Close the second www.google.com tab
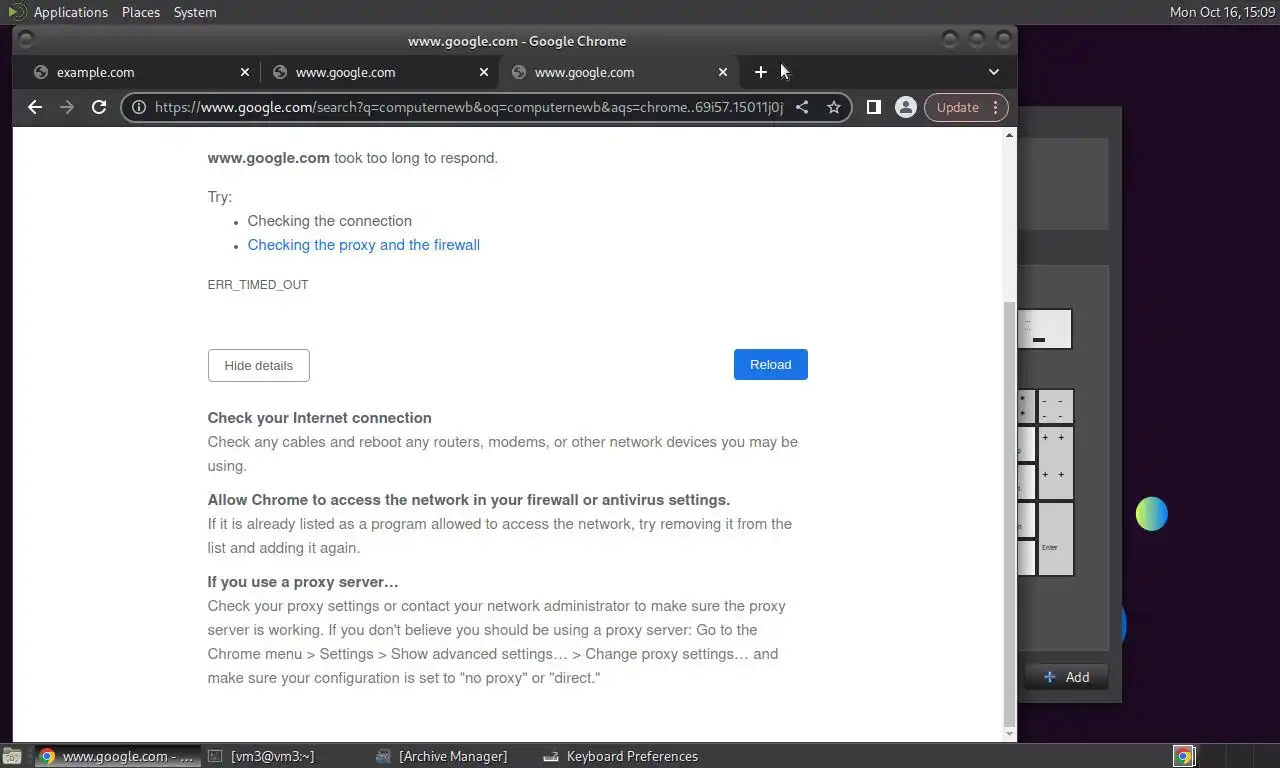 pos(484,72)
